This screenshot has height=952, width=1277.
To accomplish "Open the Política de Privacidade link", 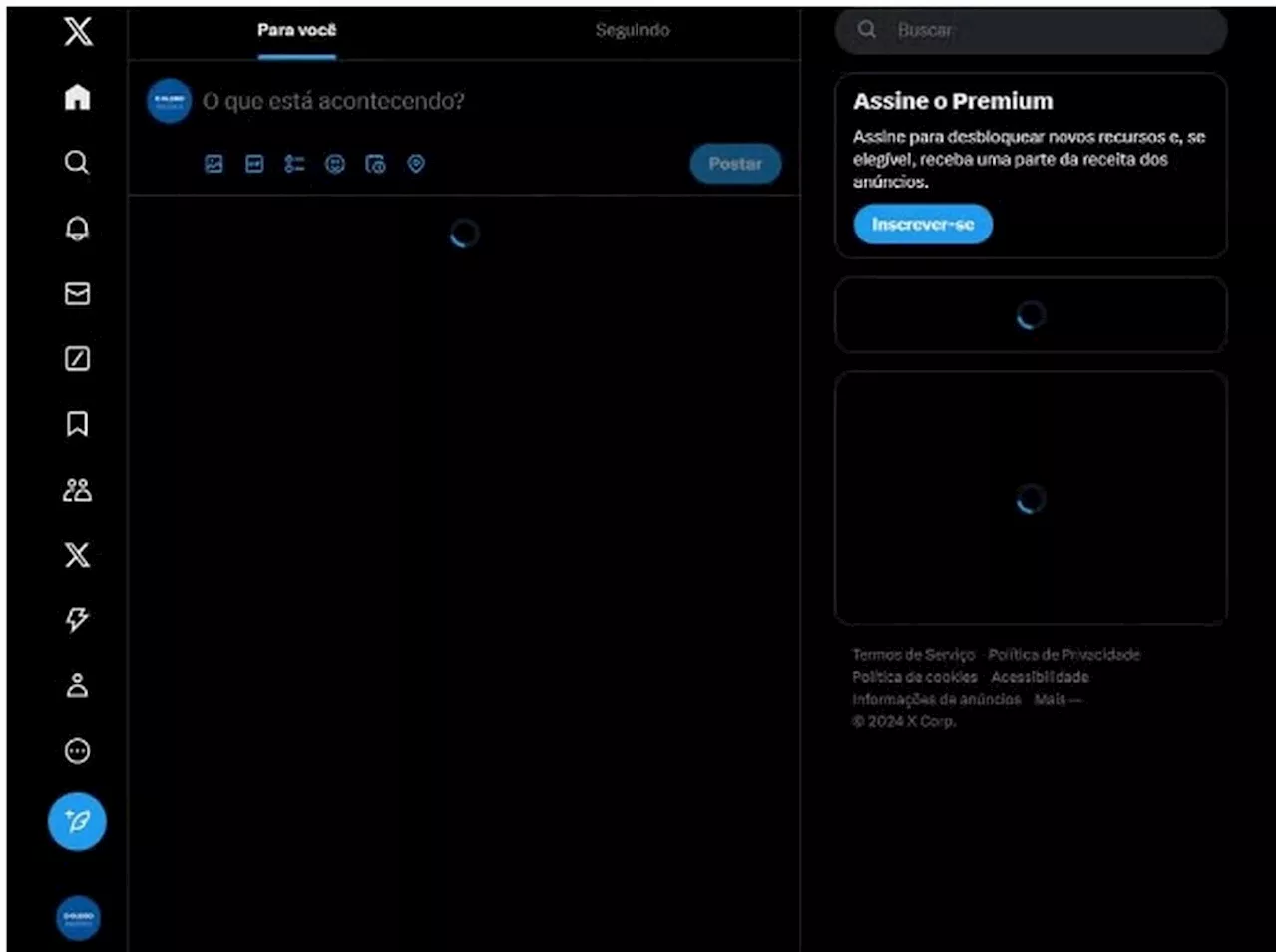I will (x=1064, y=655).
